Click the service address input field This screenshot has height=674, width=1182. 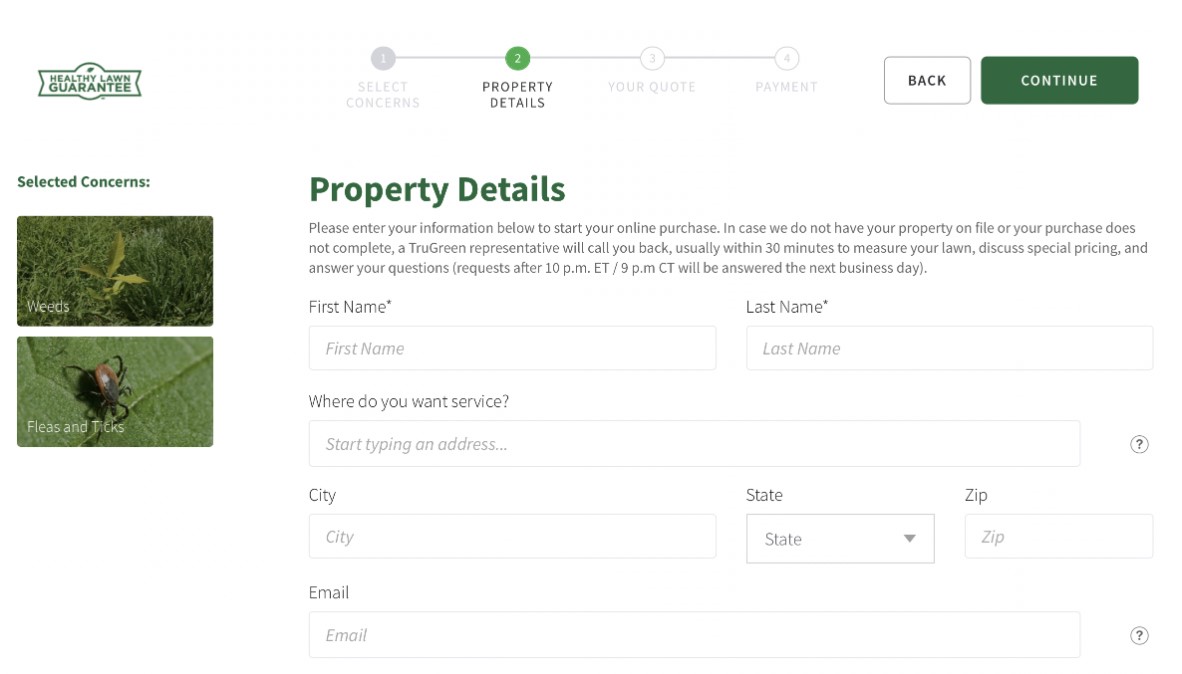(x=694, y=444)
